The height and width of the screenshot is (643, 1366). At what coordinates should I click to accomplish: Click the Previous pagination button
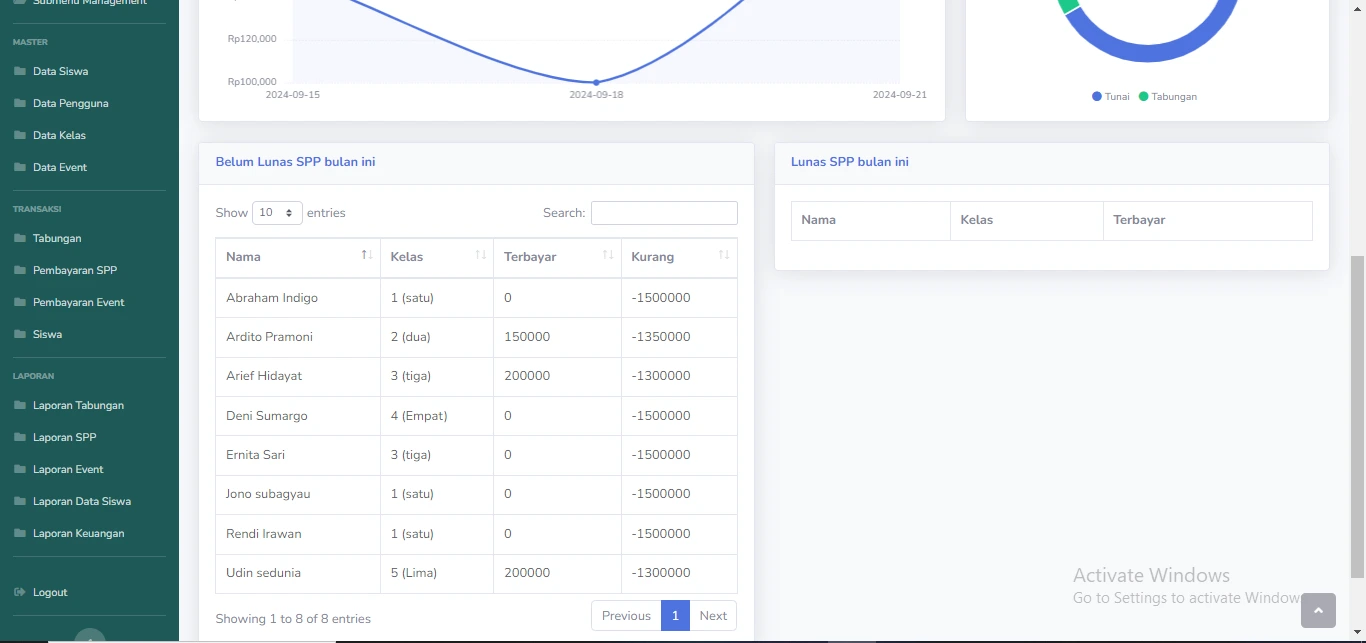tap(626, 616)
